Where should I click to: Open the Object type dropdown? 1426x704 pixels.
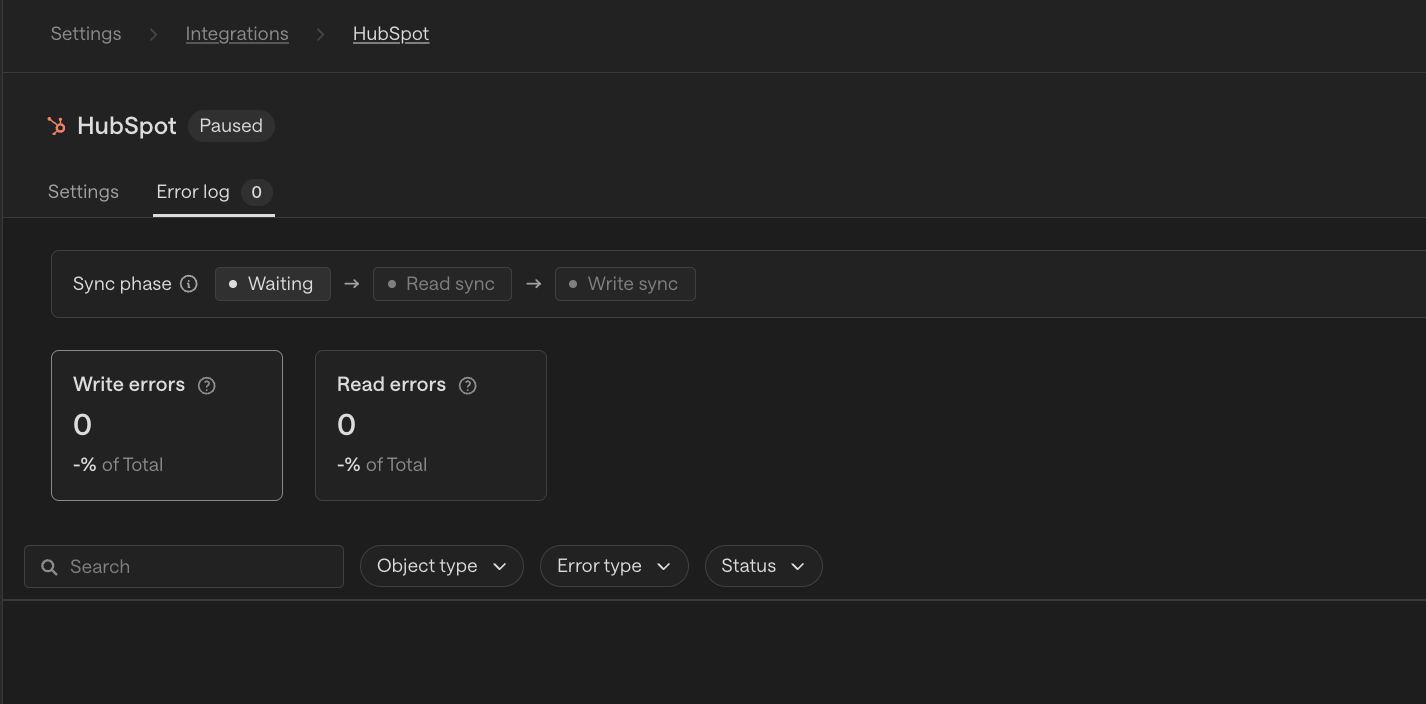(x=442, y=566)
